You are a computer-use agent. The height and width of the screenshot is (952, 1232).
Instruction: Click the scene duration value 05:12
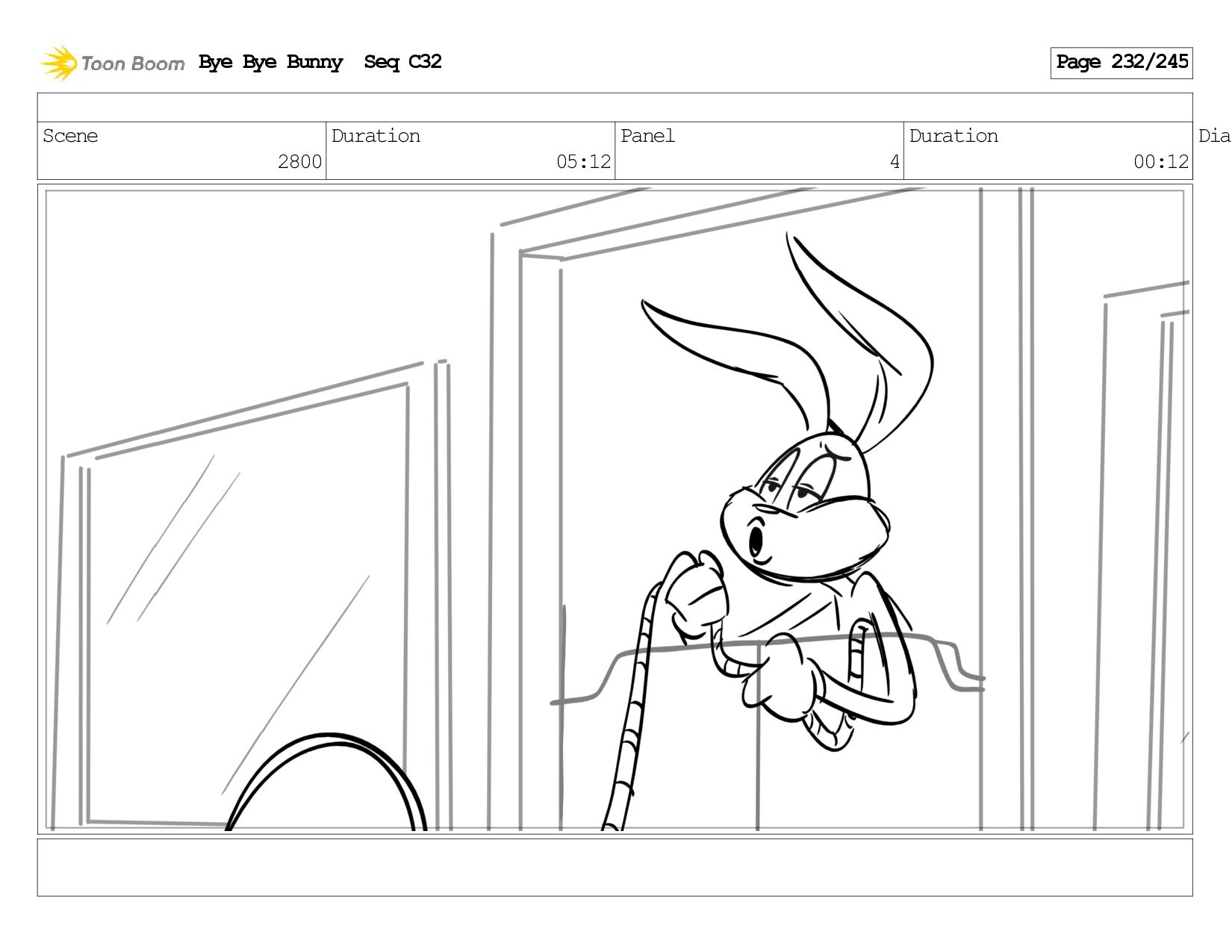(583, 162)
